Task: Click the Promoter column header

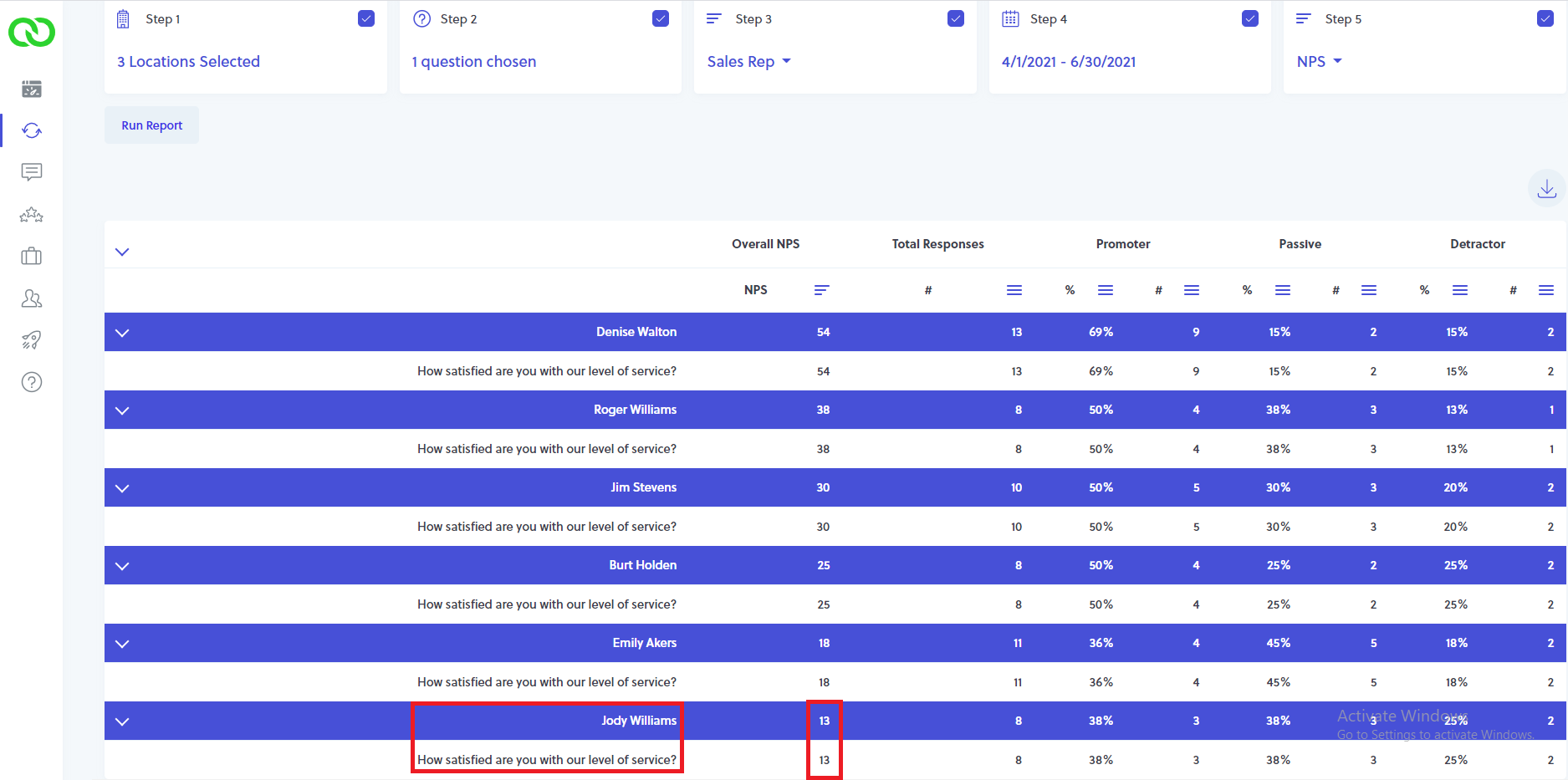Action: (1123, 244)
